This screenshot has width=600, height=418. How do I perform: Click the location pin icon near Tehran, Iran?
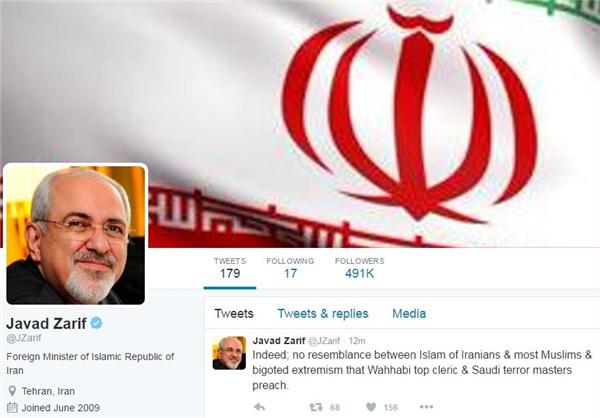coord(12,391)
